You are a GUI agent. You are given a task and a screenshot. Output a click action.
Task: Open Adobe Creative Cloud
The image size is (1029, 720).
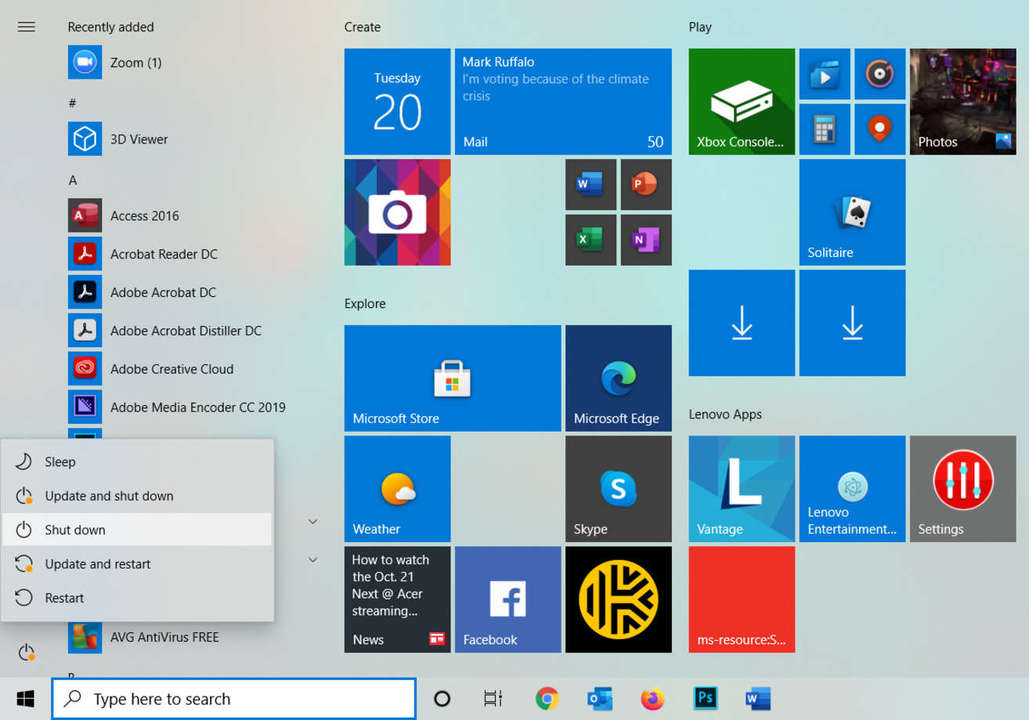151,369
